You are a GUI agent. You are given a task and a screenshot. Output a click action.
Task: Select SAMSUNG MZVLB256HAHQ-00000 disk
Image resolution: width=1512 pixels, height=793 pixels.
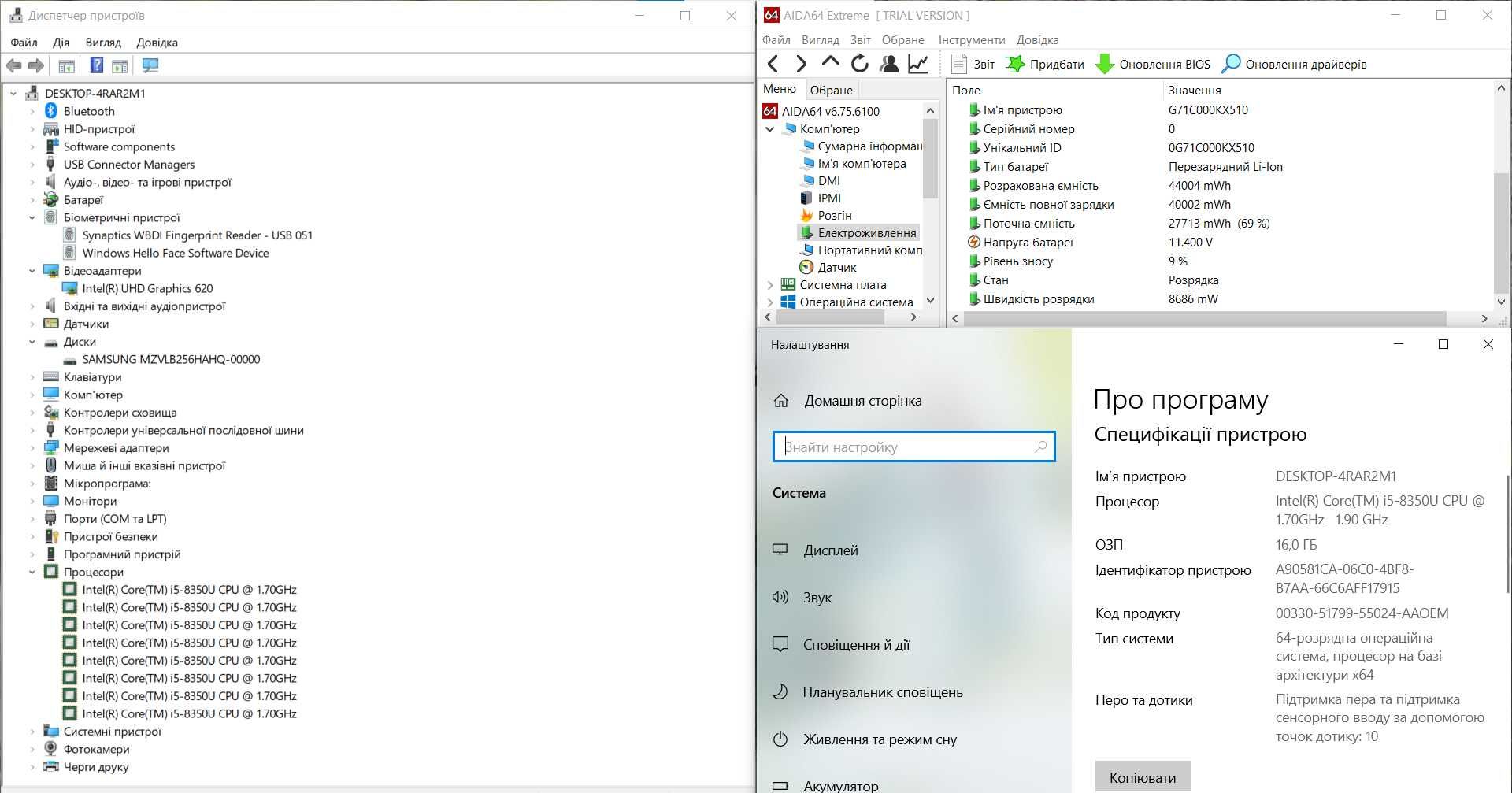(x=171, y=359)
